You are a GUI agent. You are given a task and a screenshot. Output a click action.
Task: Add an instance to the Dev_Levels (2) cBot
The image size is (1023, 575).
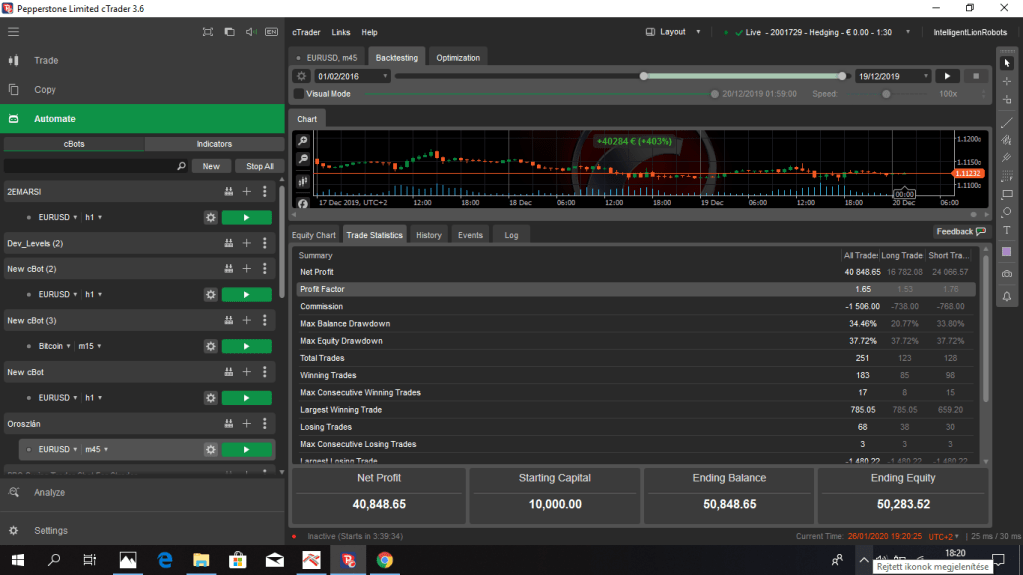point(246,243)
